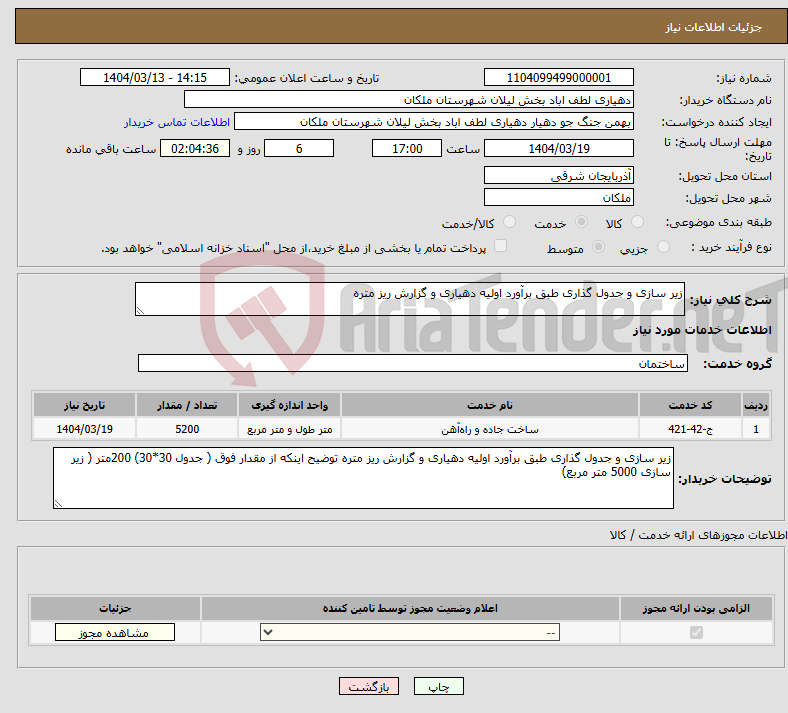Click the مشاهده مجوز button
Image resolution: width=788 pixels, height=713 pixels.
pos(115,632)
